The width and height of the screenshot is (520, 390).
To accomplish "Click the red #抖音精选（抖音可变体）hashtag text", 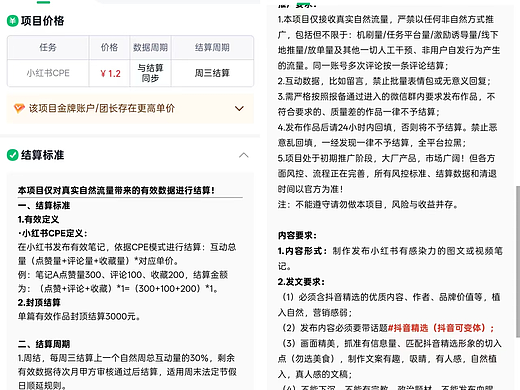I will point(441,328).
